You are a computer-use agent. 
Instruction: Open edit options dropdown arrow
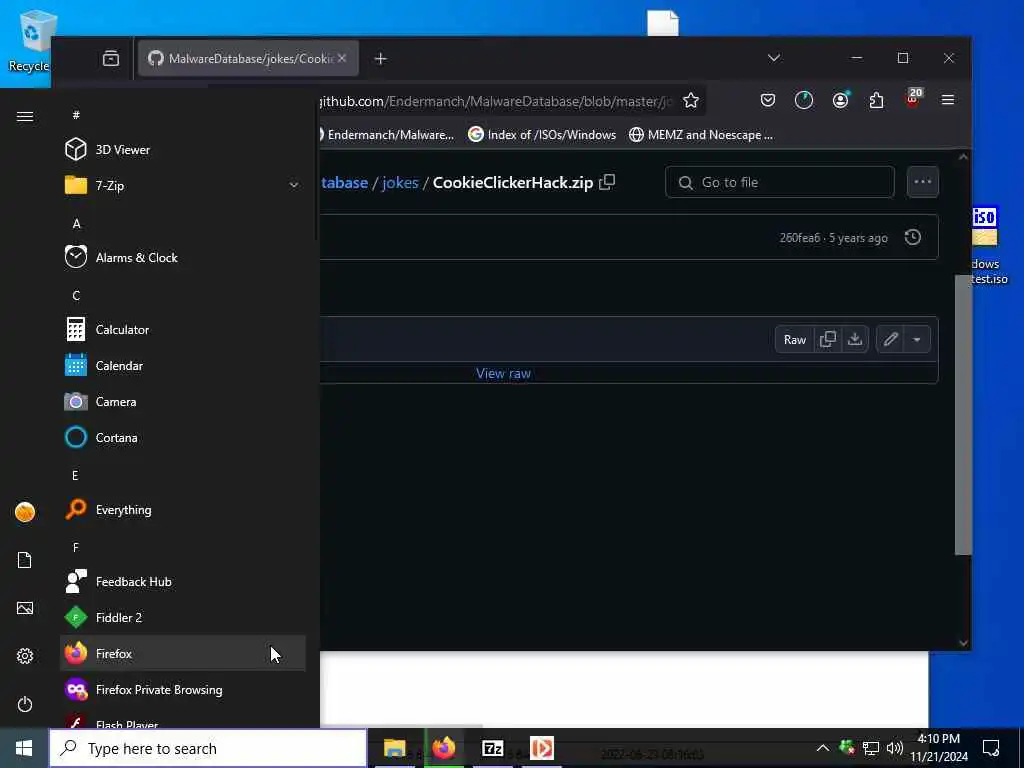coord(917,340)
